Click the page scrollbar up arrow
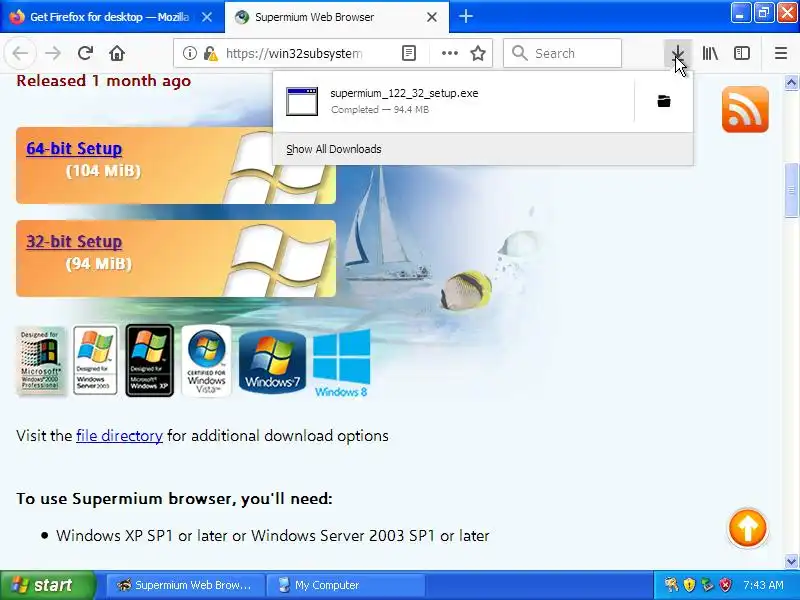The width and height of the screenshot is (800, 600). [x=791, y=82]
